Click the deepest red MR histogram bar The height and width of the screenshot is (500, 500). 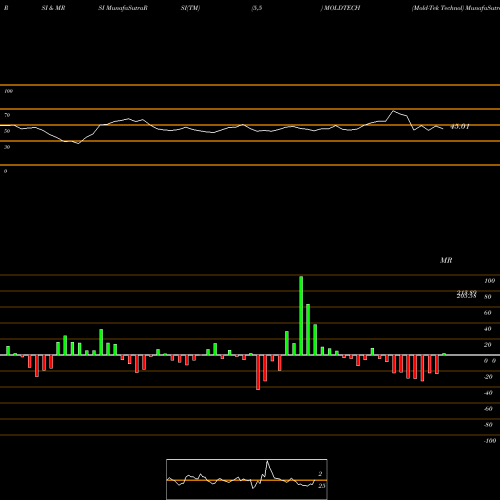[x=258, y=372]
